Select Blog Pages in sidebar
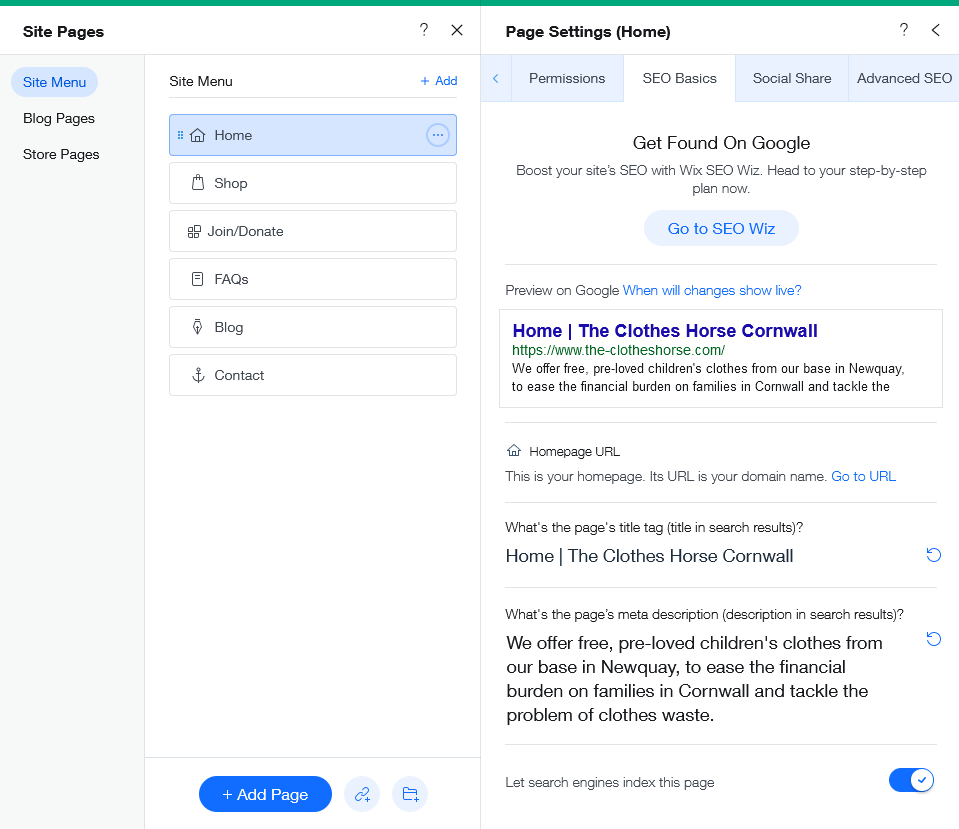This screenshot has height=829, width=959. [59, 118]
